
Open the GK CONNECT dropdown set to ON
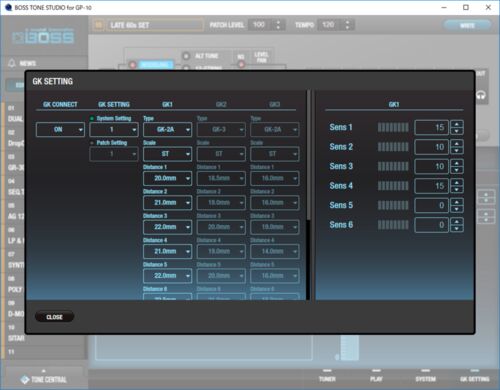pos(60,130)
